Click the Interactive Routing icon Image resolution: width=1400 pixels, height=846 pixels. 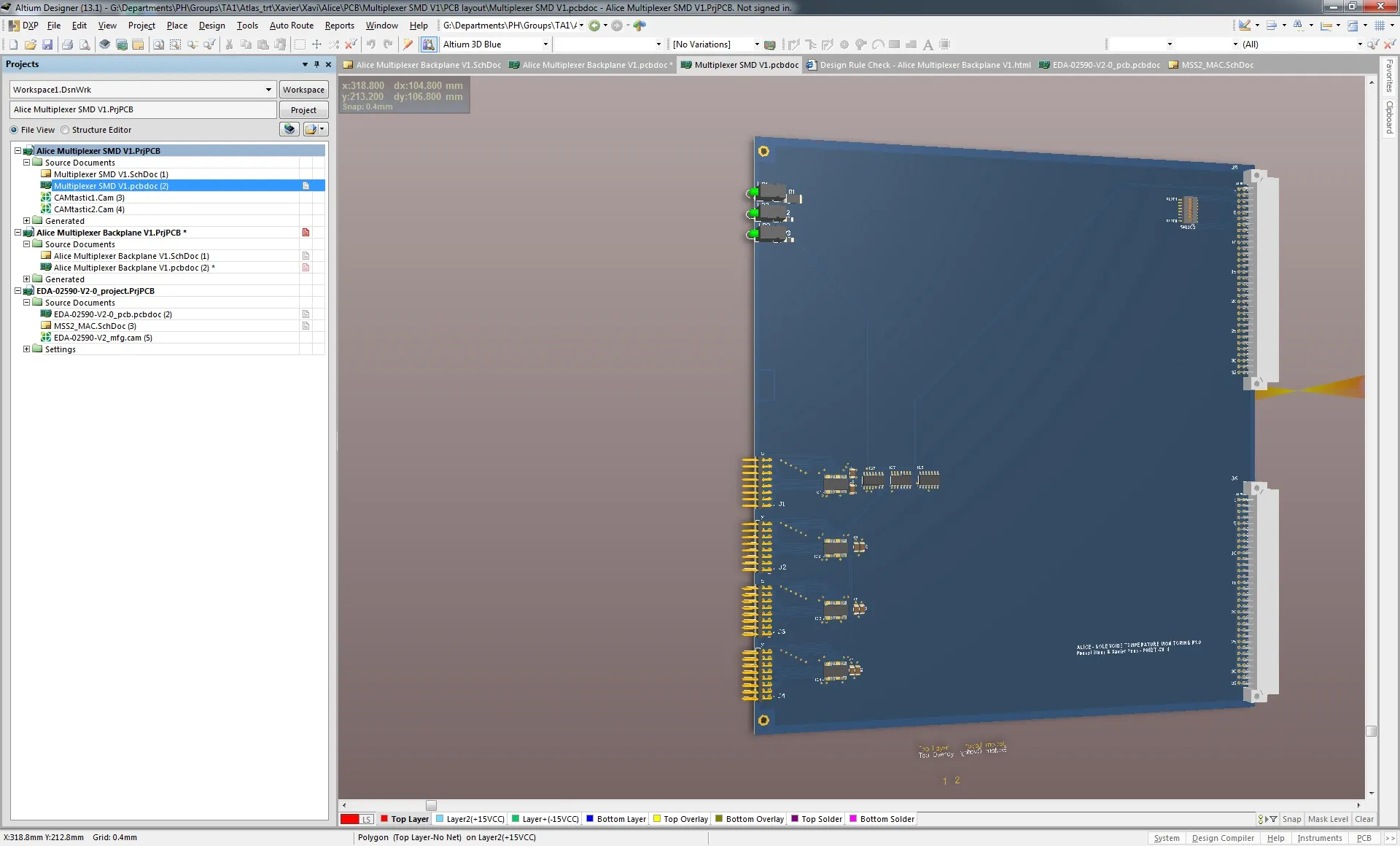tap(794, 44)
